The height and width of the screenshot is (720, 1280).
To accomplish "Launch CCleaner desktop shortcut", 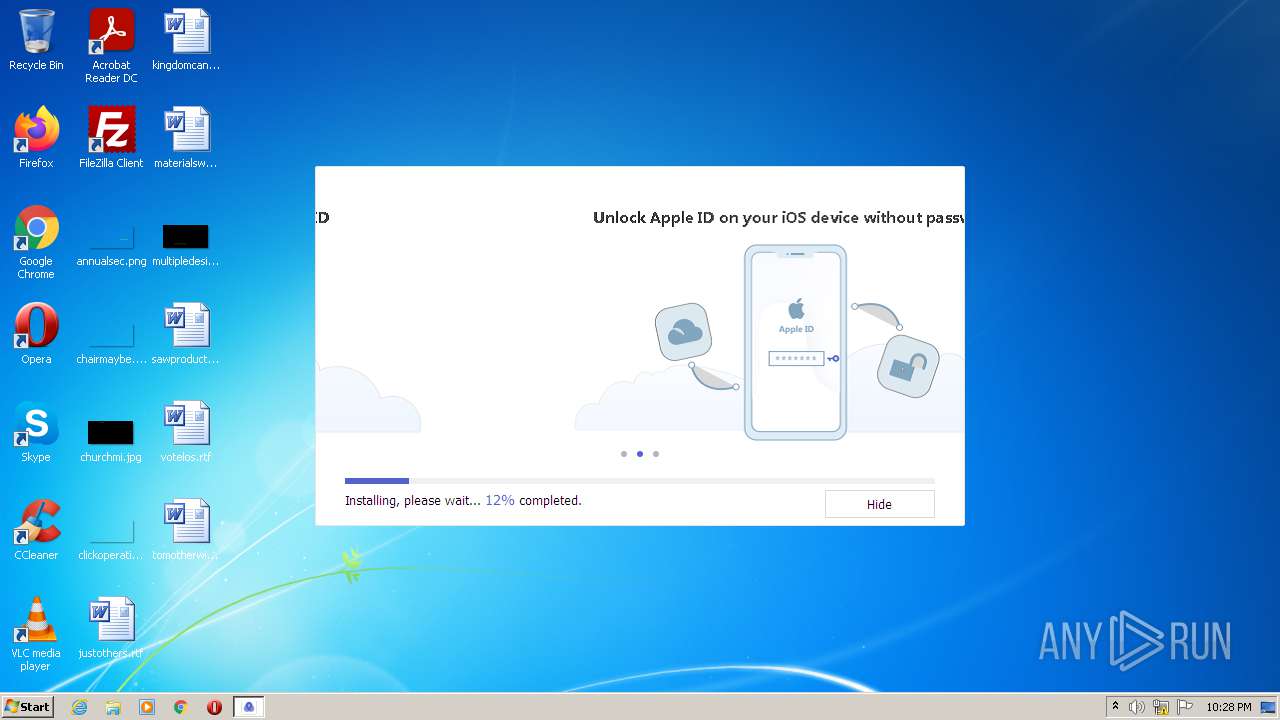I will [36, 530].
